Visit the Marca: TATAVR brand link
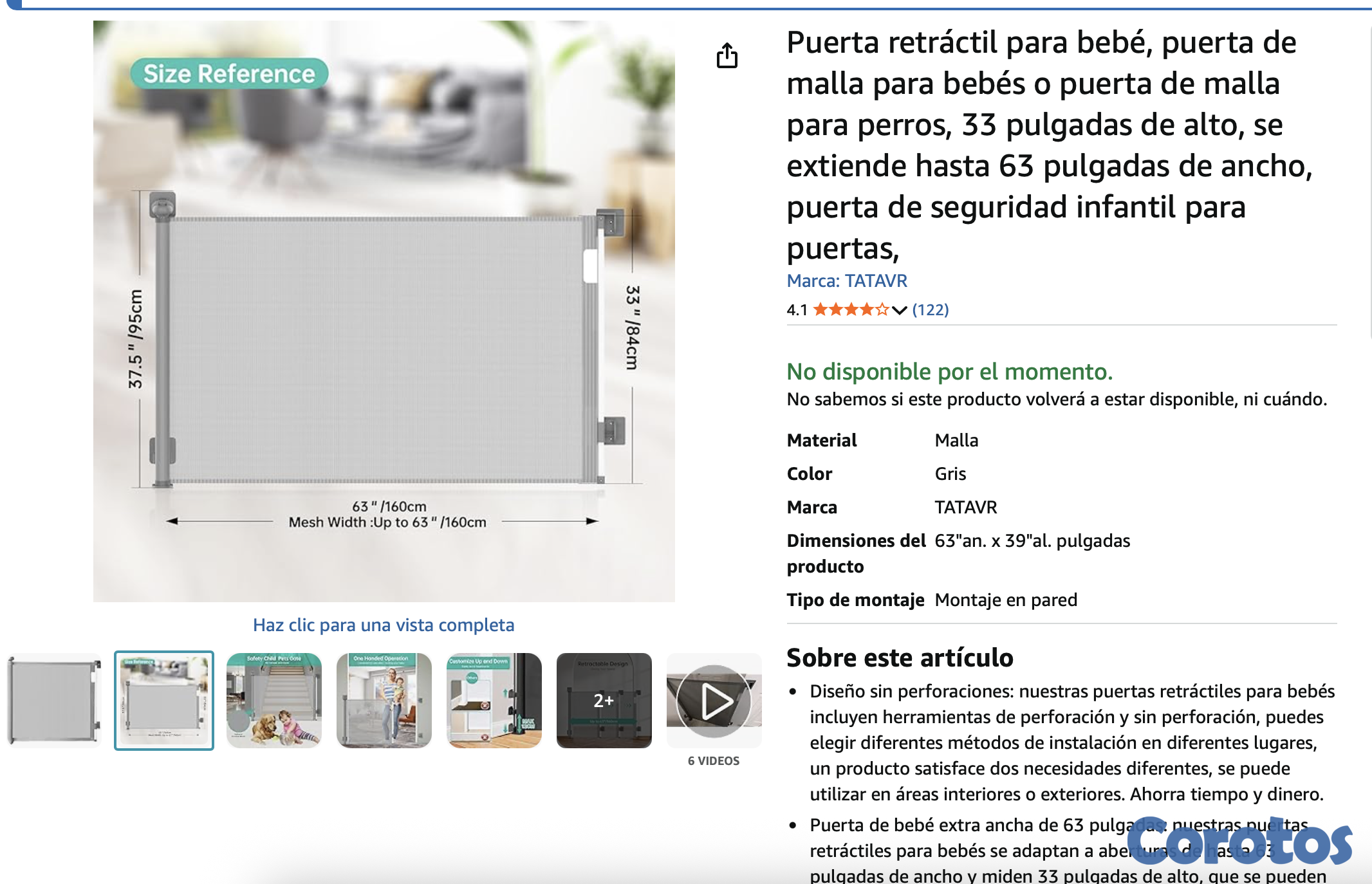1372x884 pixels. [846, 281]
